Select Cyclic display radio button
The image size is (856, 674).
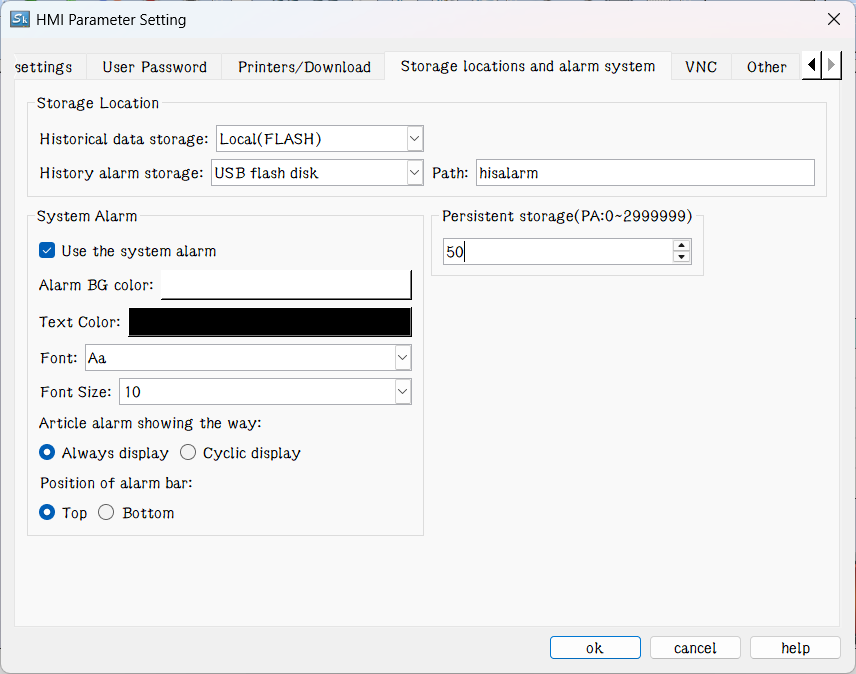pyautogui.click(x=188, y=453)
